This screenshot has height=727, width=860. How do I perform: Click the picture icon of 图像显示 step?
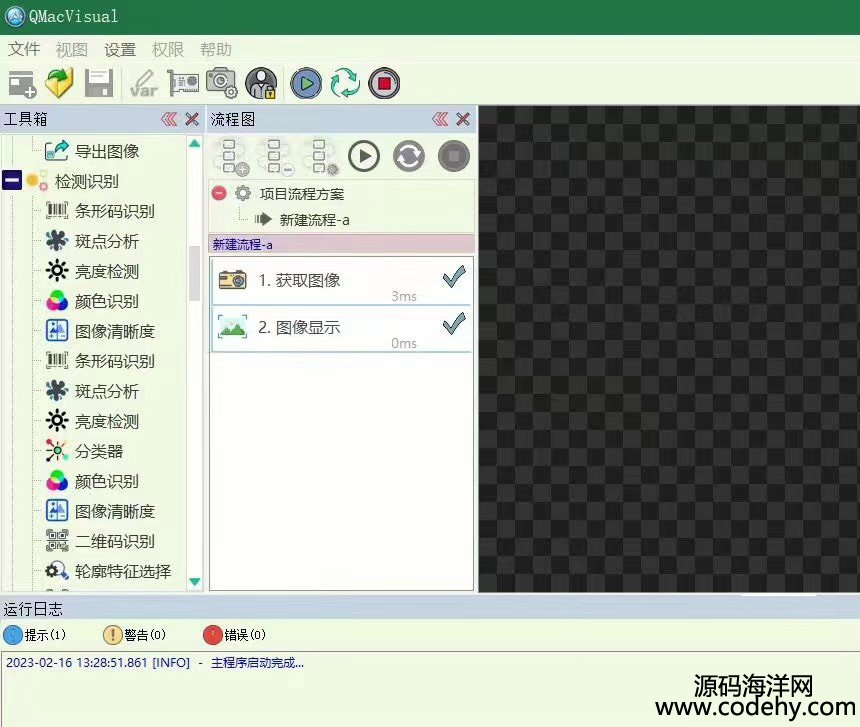click(233, 327)
